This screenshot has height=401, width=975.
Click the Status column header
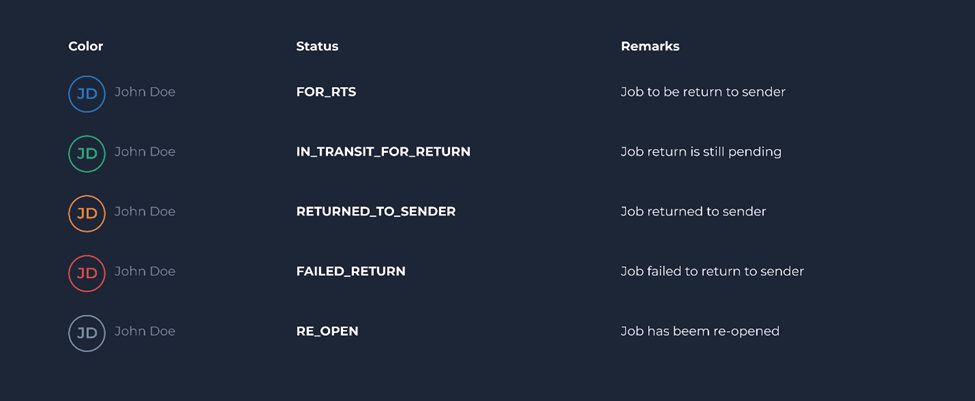(317, 47)
